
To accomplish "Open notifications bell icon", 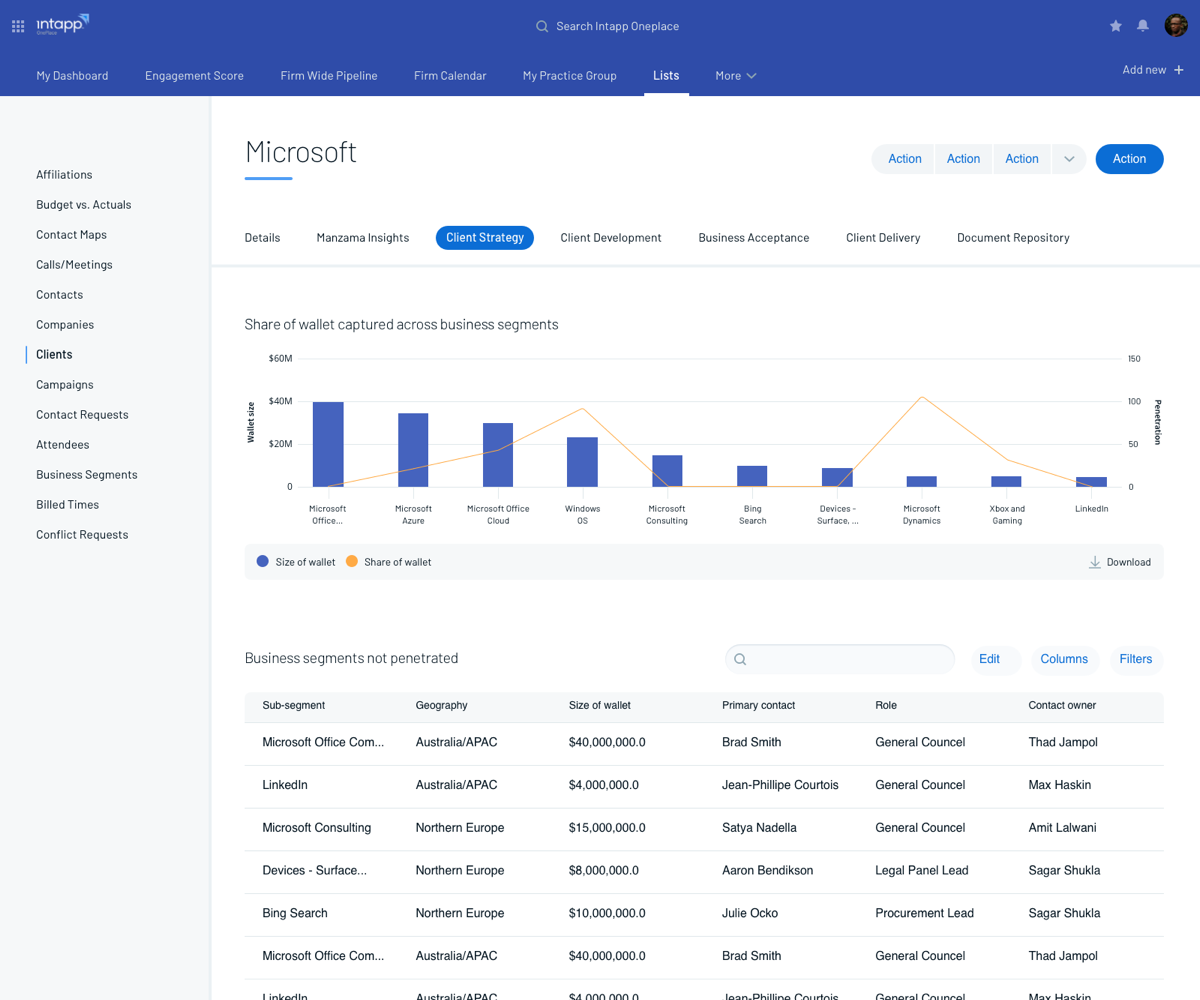I will click(1143, 26).
